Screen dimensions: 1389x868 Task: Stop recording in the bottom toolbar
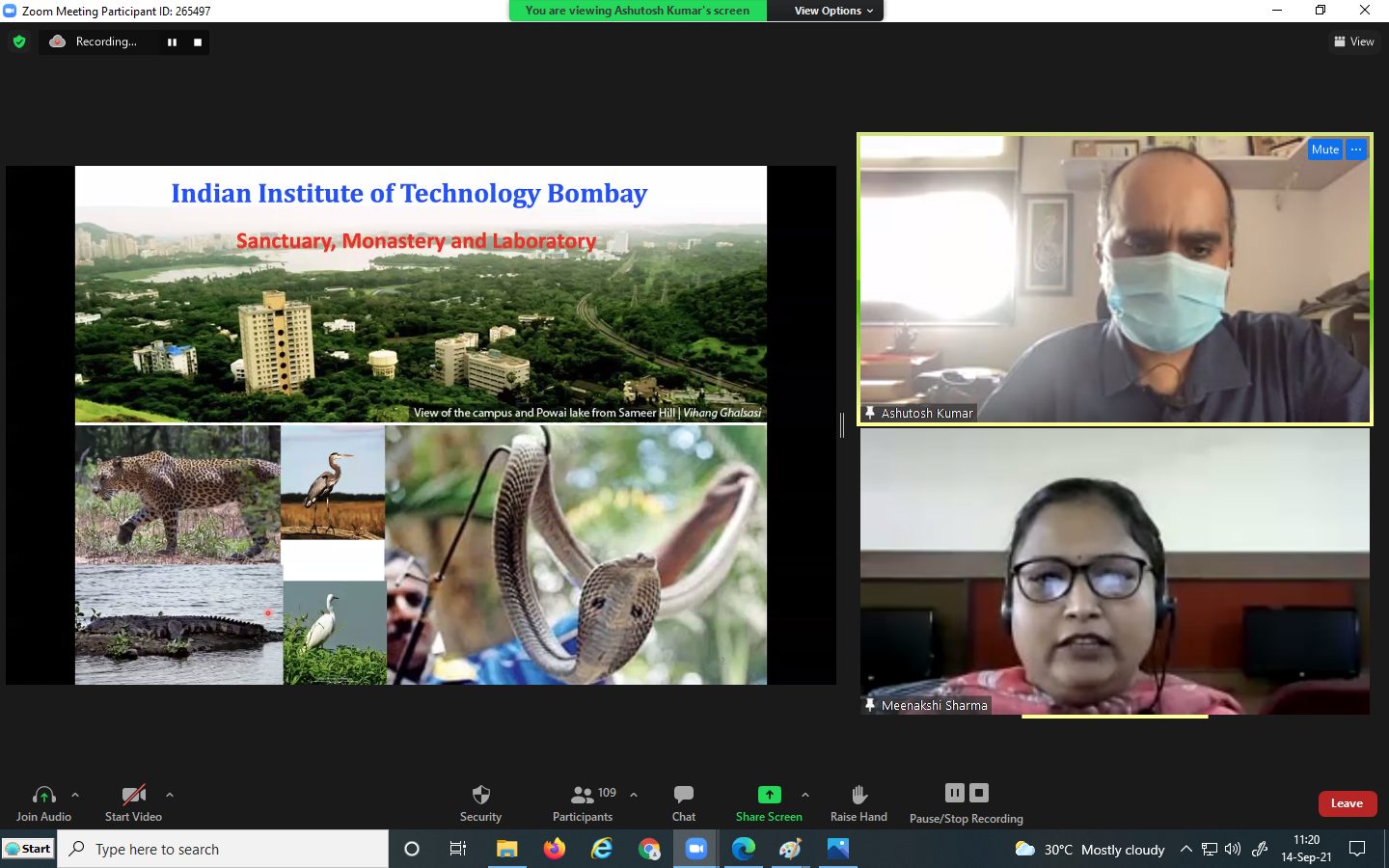(x=979, y=793)
